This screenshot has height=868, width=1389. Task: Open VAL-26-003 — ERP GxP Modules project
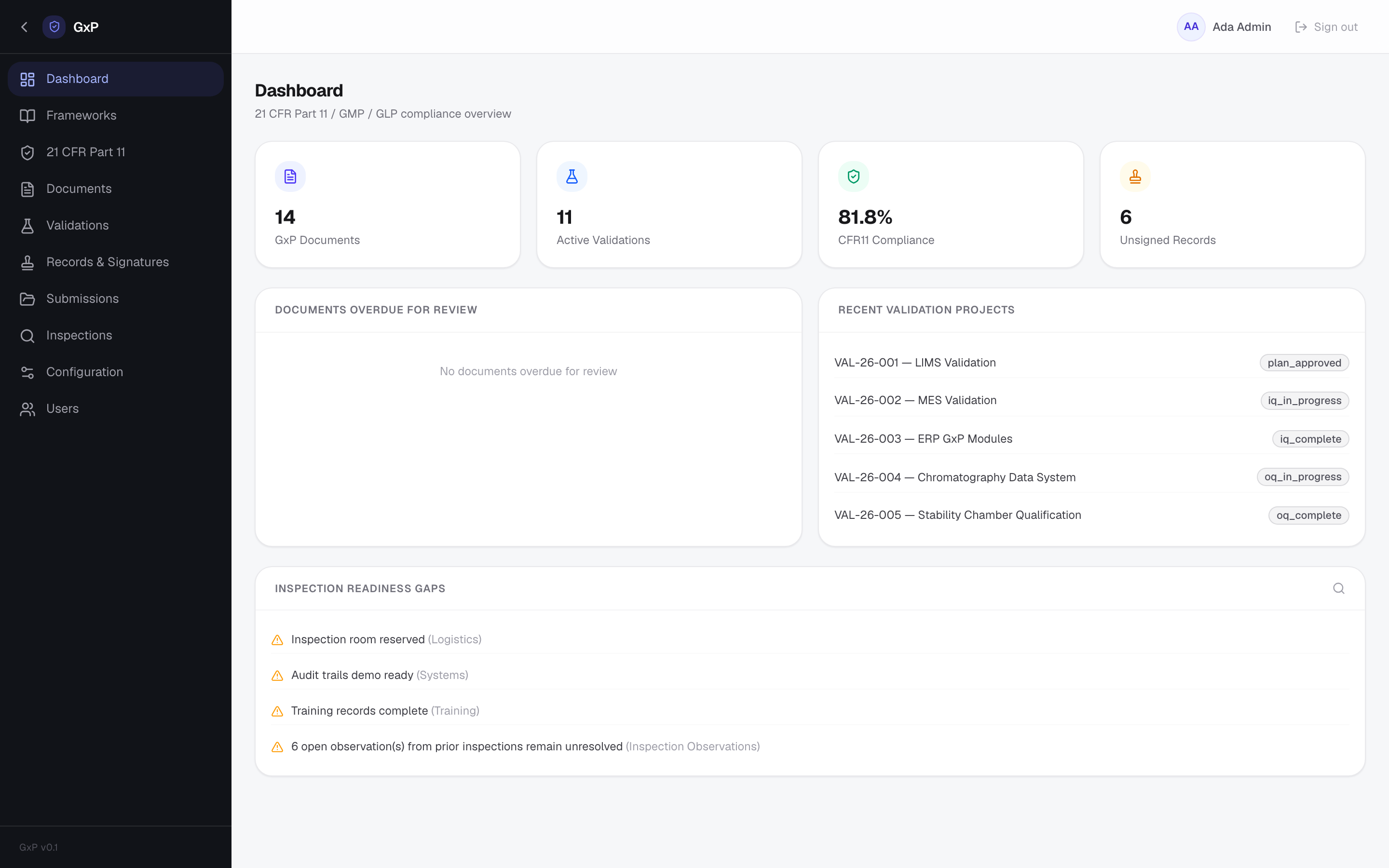(x=923, y=439)
